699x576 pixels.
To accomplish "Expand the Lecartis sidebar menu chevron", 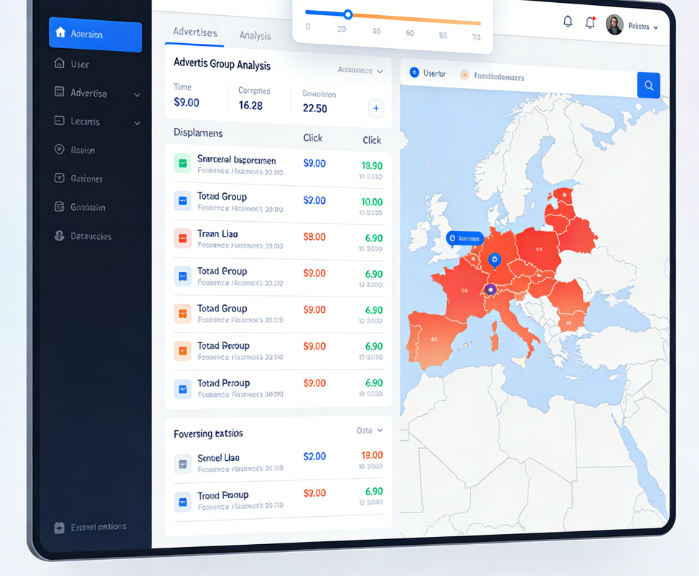I will 137,123.
